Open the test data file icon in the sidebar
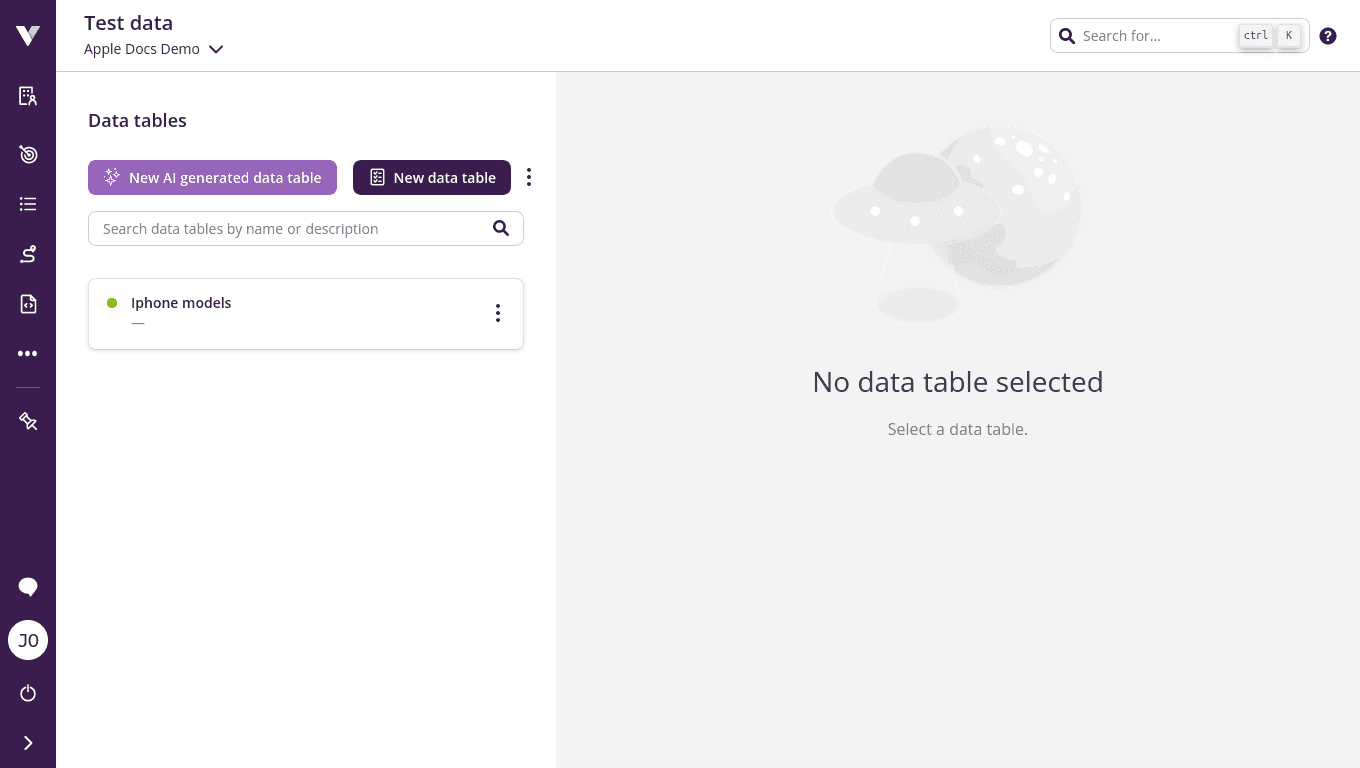Image resolution: width=1360 pixels, height=768 pixels. (27, 303)
